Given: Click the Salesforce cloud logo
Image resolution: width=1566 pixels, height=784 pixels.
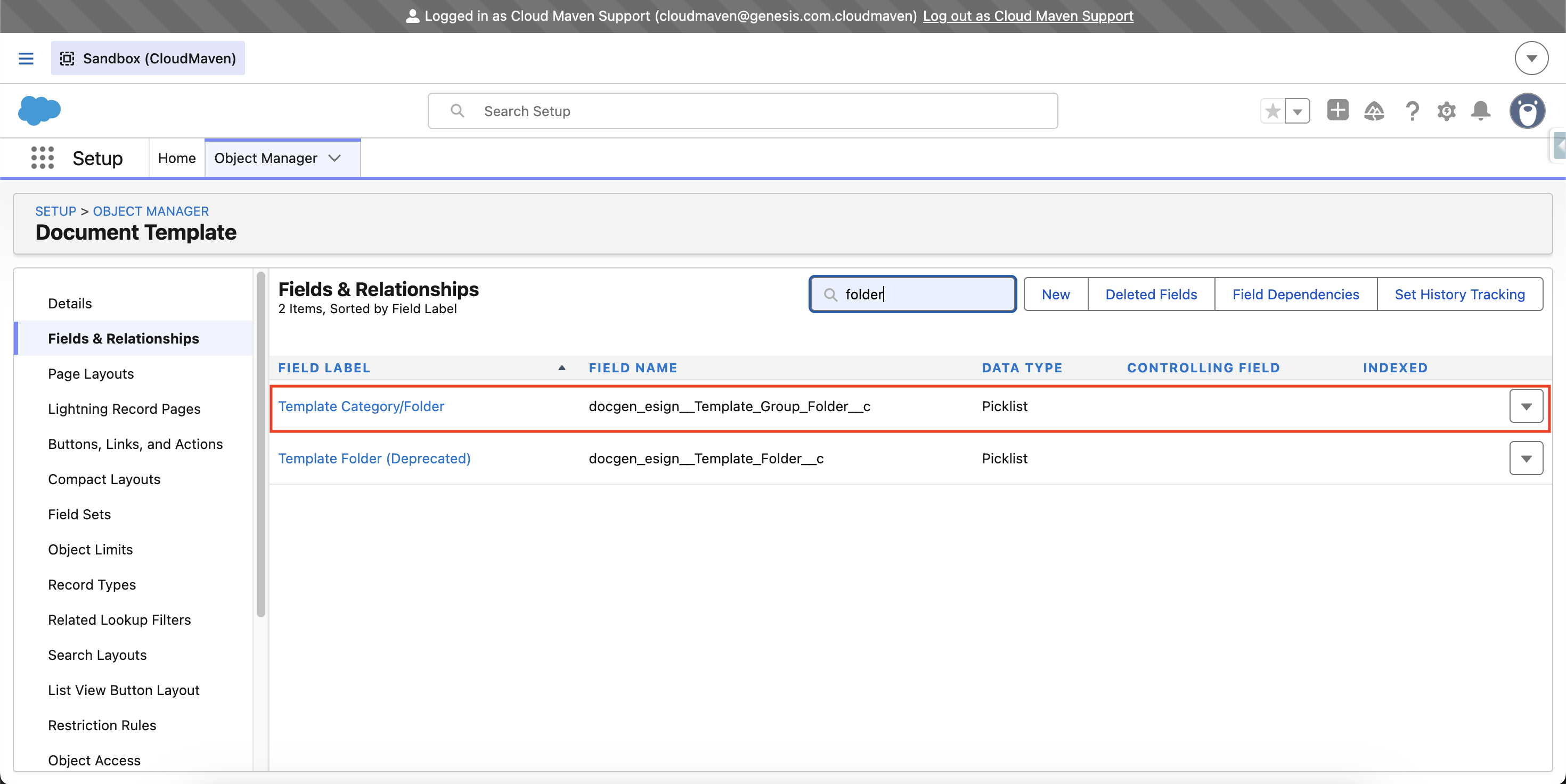Looking at the screenshot, I should 39,111.
